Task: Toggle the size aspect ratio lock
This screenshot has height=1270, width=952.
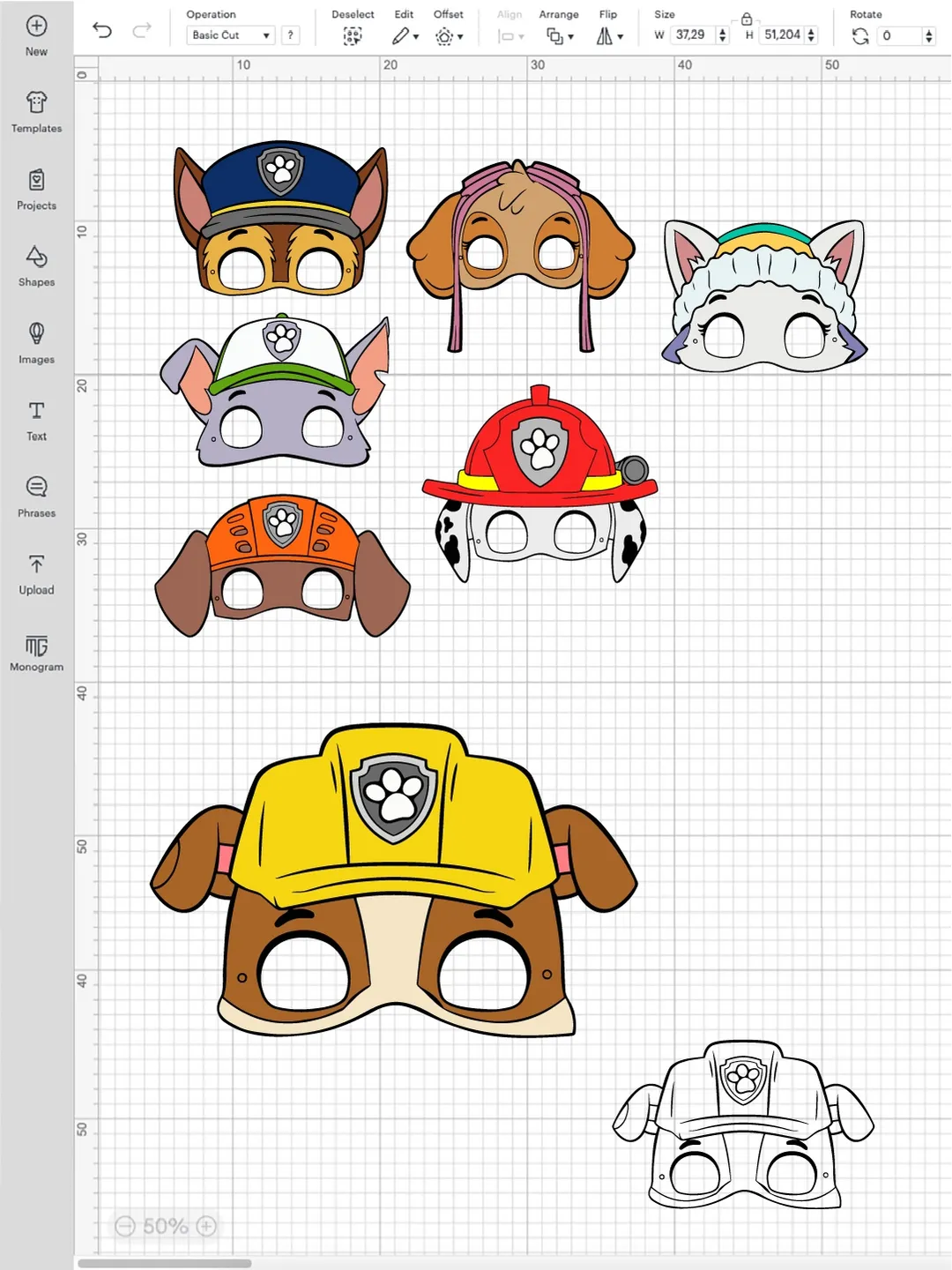Action: point(747,19)
